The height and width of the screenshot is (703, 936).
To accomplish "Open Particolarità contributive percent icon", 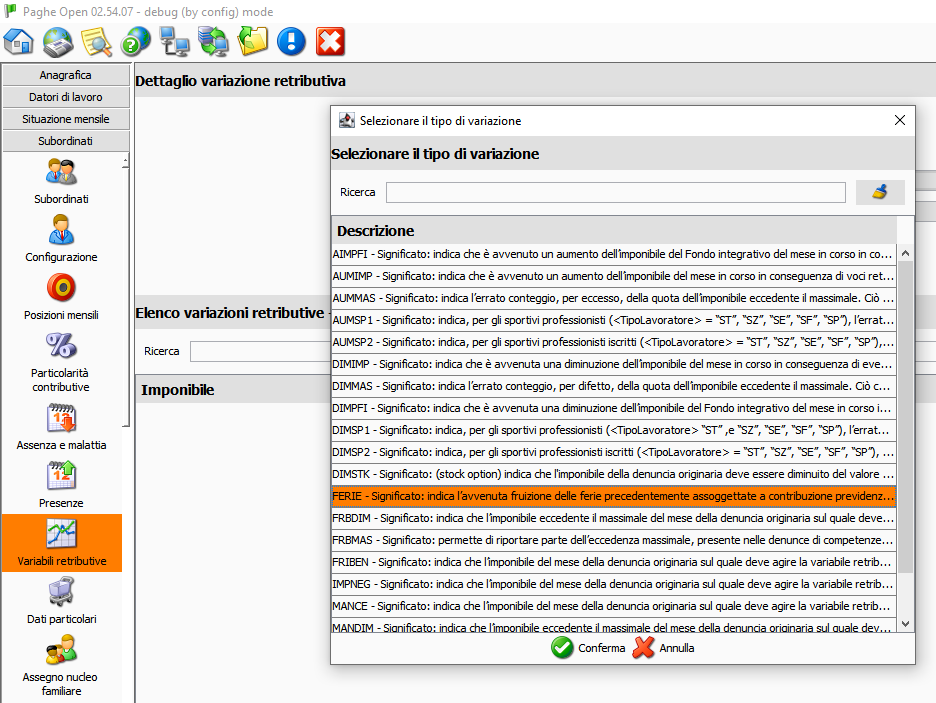I will point(61,346).
